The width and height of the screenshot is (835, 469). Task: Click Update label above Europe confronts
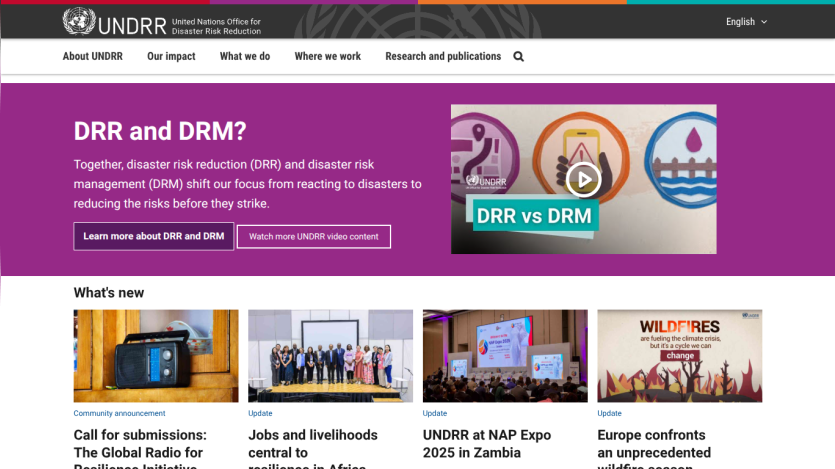click(x=609, y=413)
